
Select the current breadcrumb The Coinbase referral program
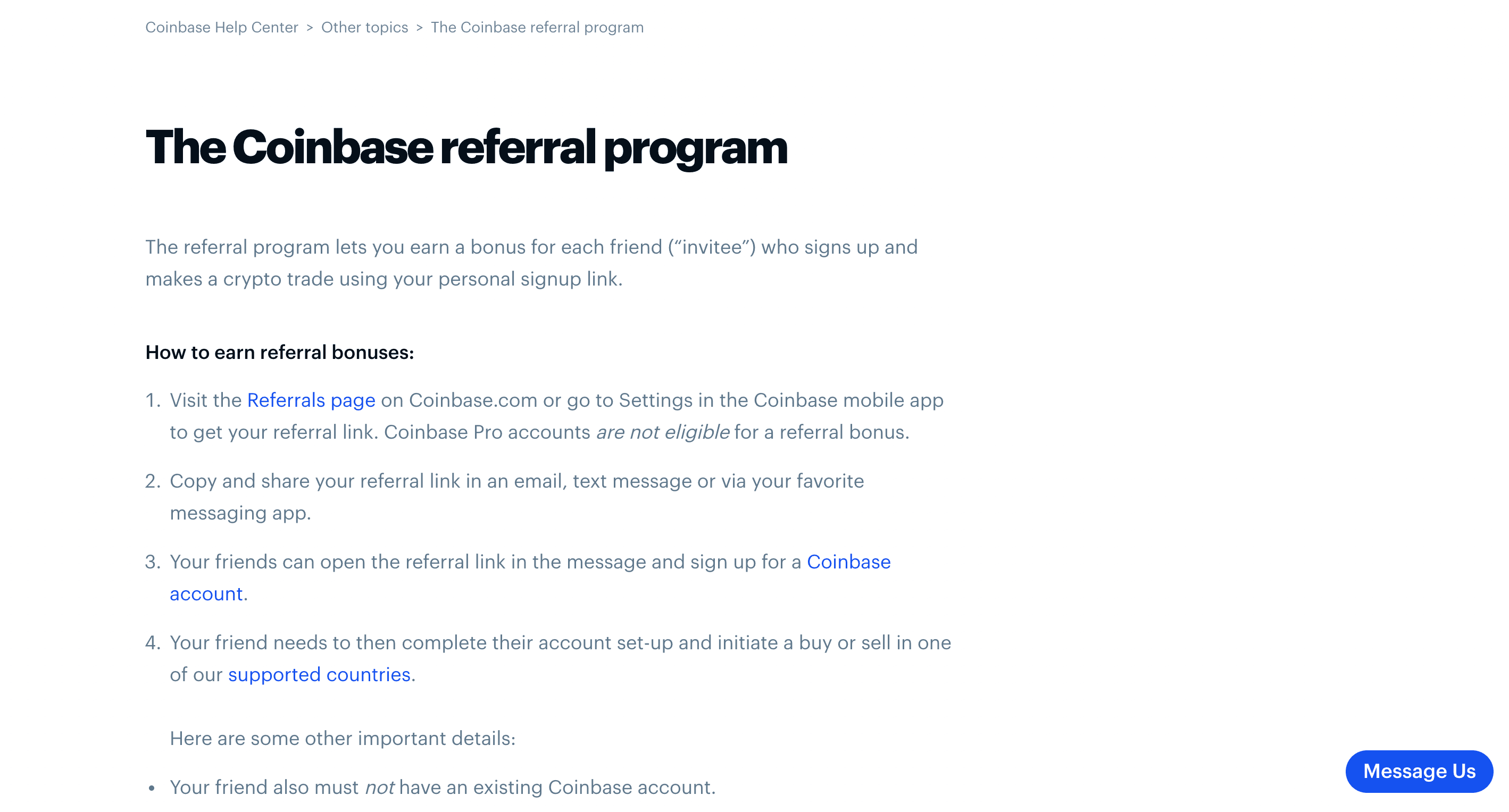click(536, 27)
